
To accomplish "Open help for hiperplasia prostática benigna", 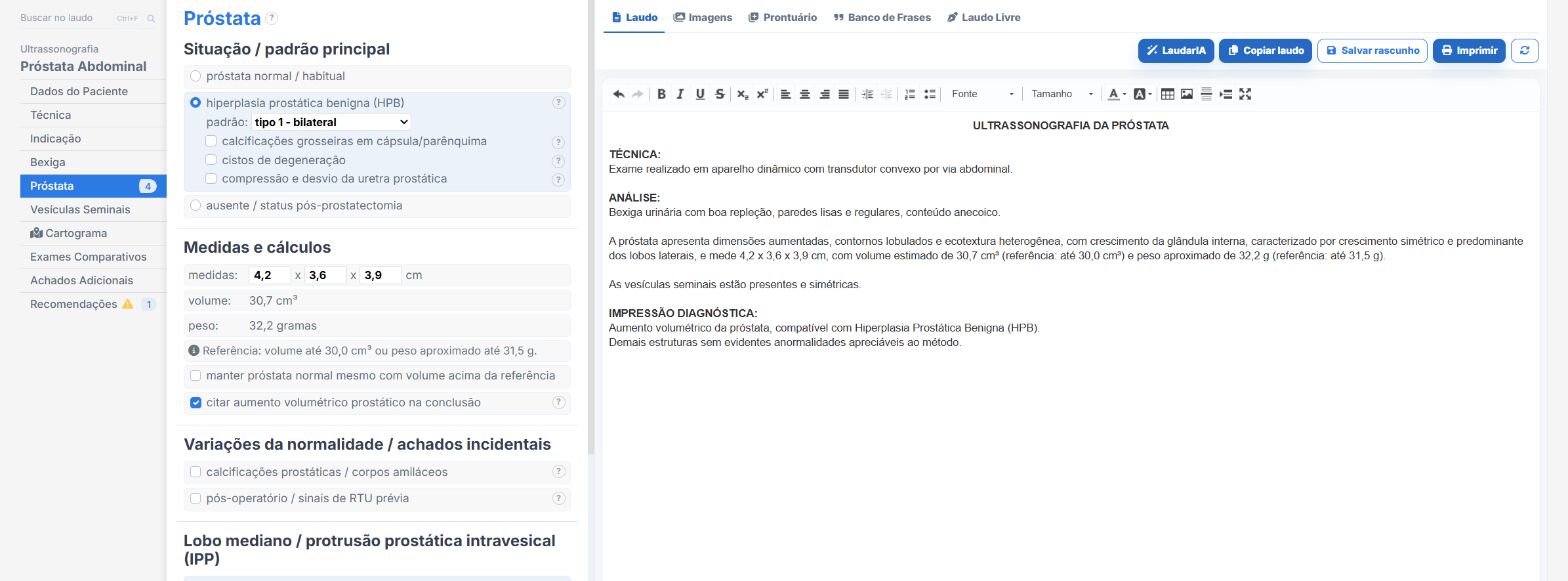I will (558, 102).
